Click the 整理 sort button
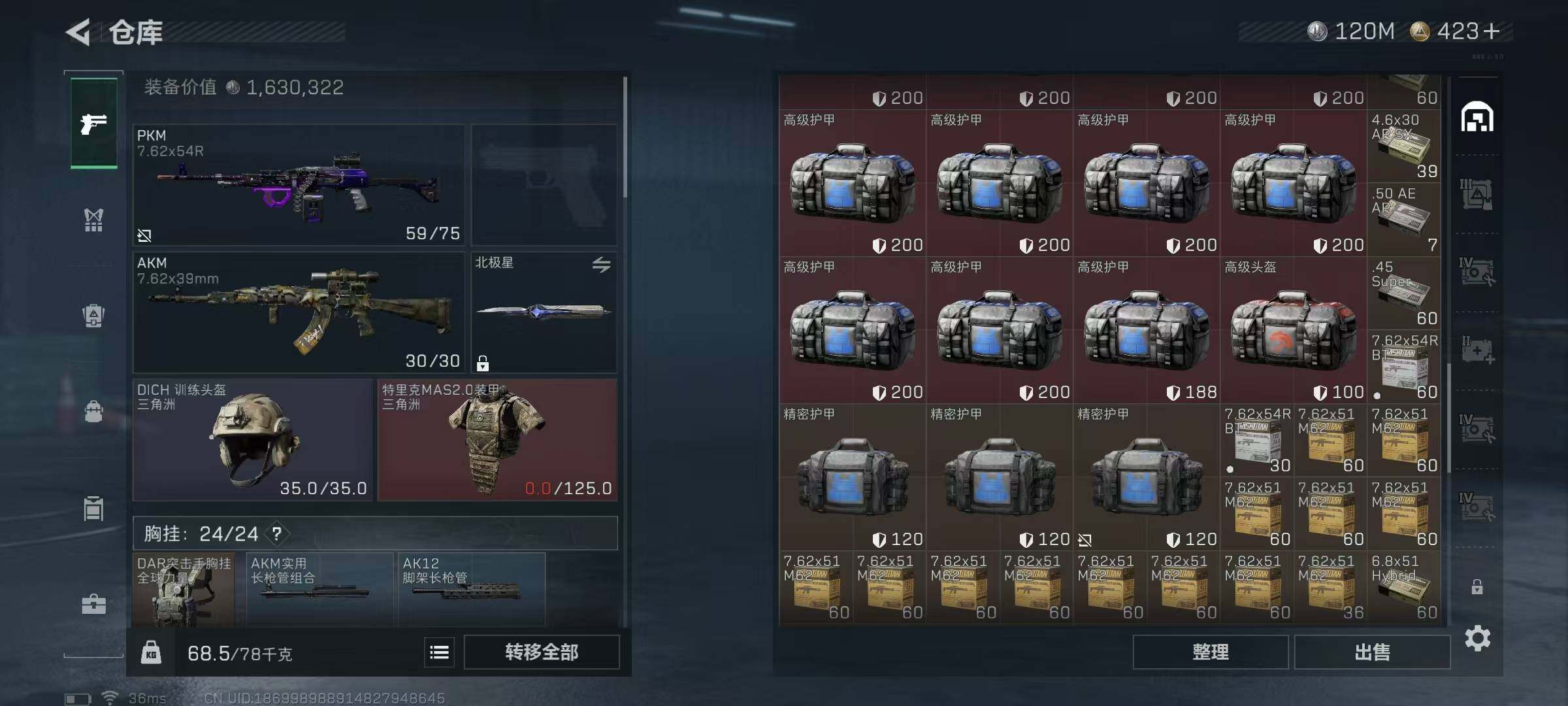Viewport: 1568px width, 706px height. pyautogui.click(x=1211, y=652)
